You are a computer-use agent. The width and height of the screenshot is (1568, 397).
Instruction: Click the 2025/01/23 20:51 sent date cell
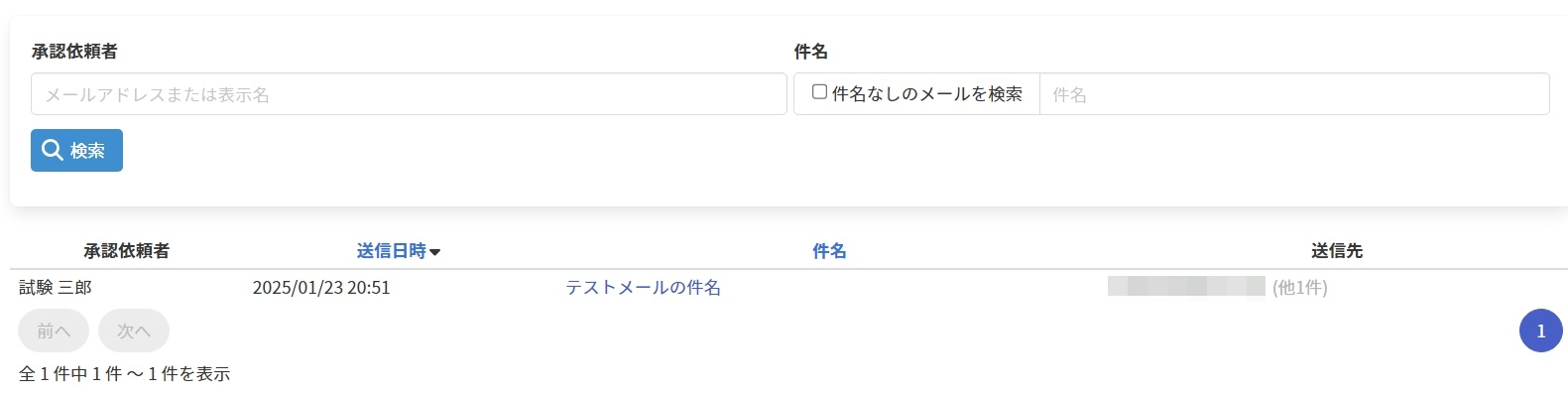(x=321, y=288)
